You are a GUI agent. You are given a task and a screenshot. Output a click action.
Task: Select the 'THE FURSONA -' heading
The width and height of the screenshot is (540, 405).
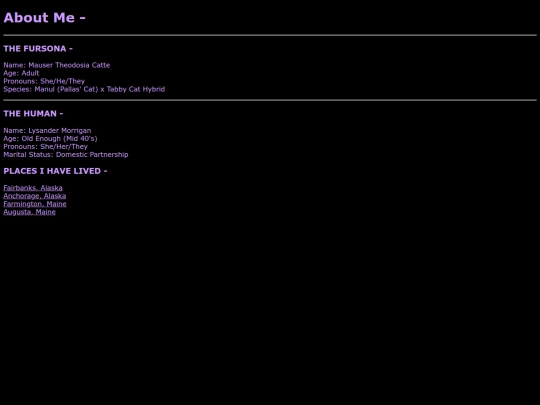tap(38, 49)
